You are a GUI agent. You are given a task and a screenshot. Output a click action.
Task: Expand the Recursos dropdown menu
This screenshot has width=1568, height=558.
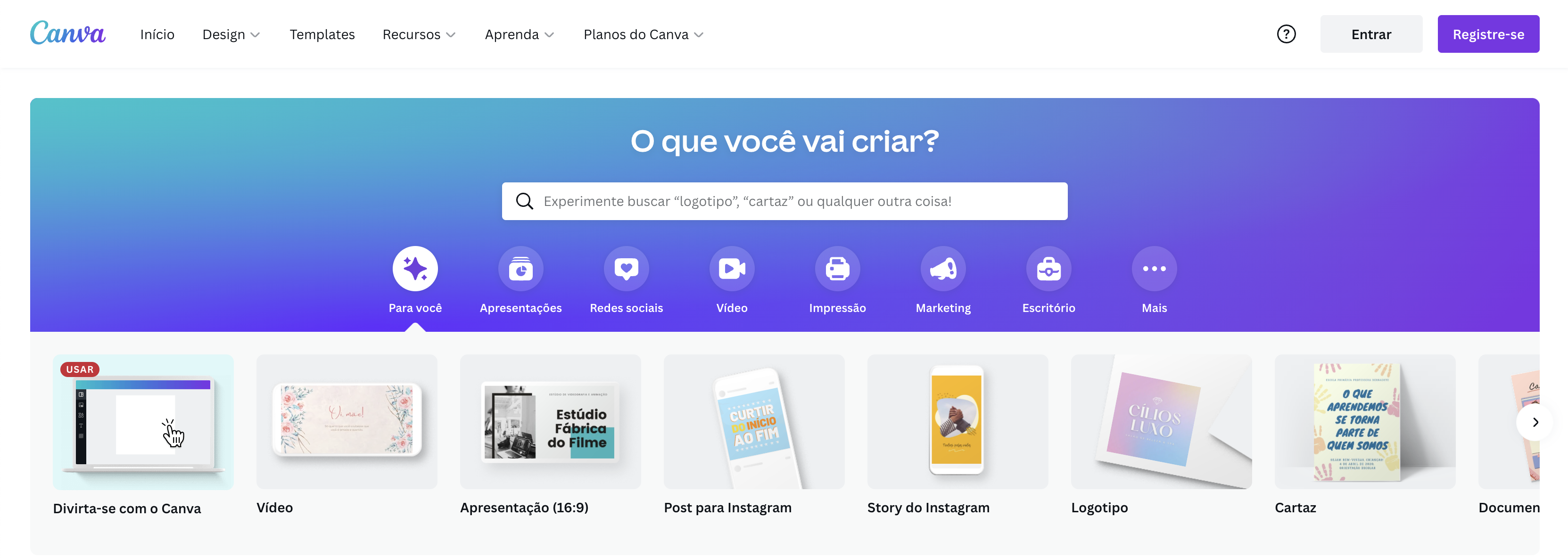point(419,35)
